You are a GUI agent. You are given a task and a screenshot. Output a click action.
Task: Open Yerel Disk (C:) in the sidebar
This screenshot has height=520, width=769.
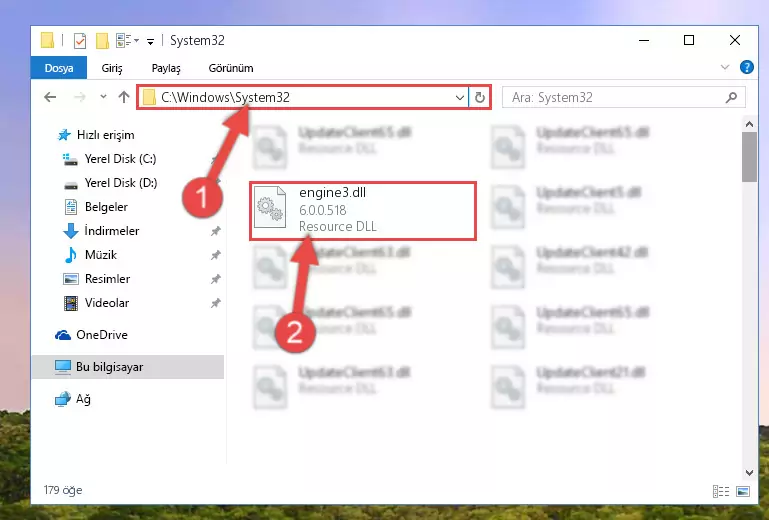click(120, 159)
